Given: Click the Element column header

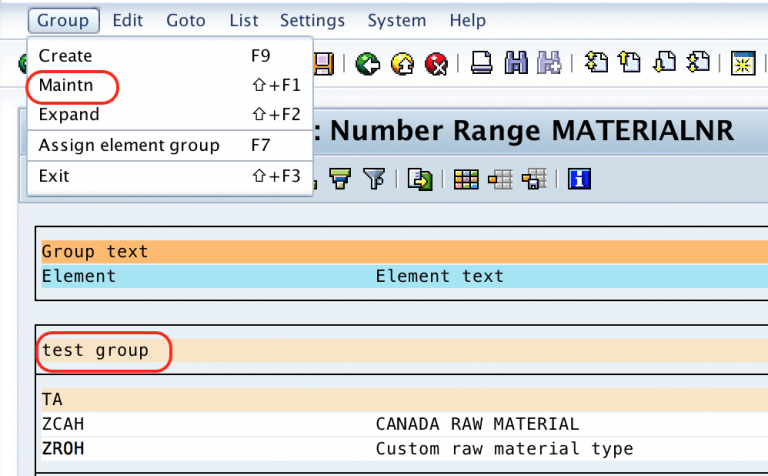Looking at the screenshot, I should click(78, 276).
